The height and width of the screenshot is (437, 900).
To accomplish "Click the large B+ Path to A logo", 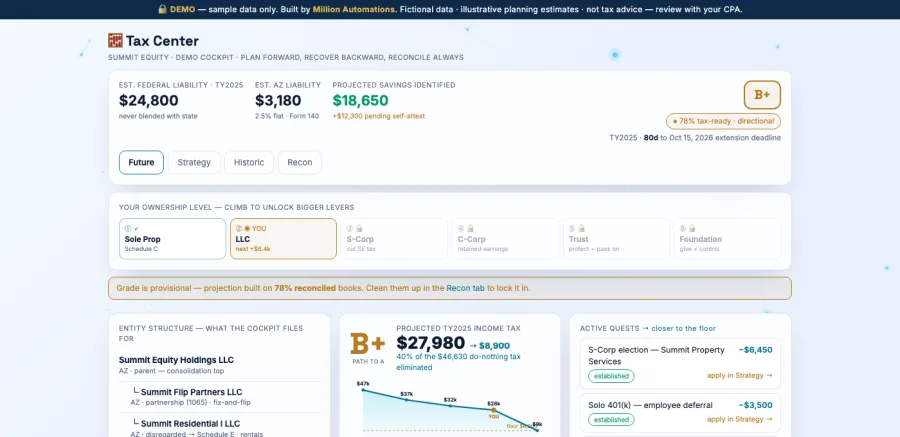I will tap(368, 344).
